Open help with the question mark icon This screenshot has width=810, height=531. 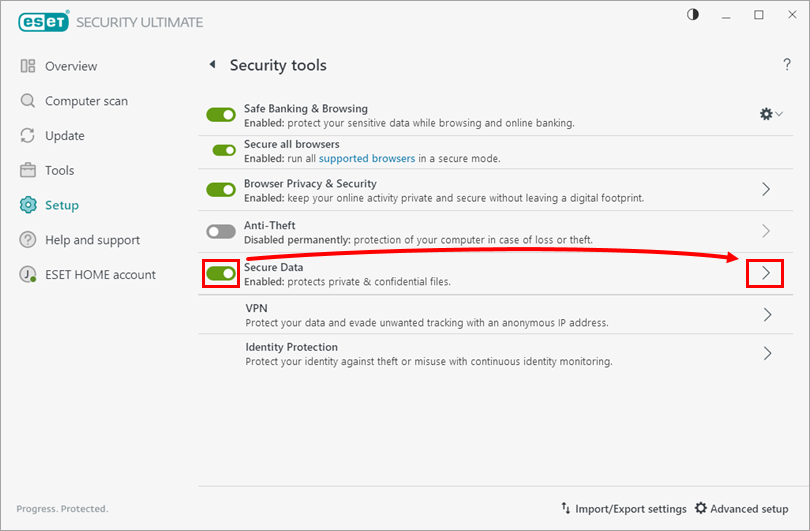[x=787, y=65]
